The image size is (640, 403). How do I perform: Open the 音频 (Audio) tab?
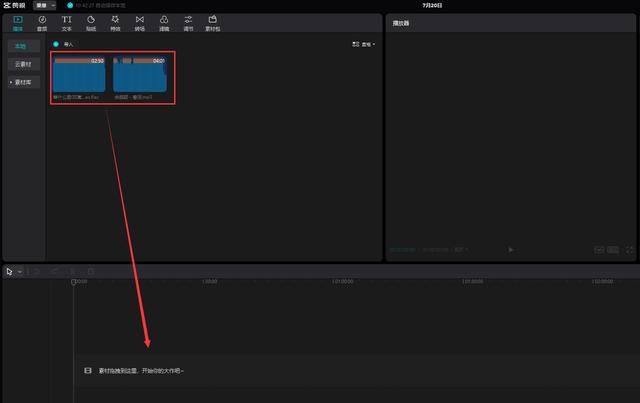(x=42, y=23)
